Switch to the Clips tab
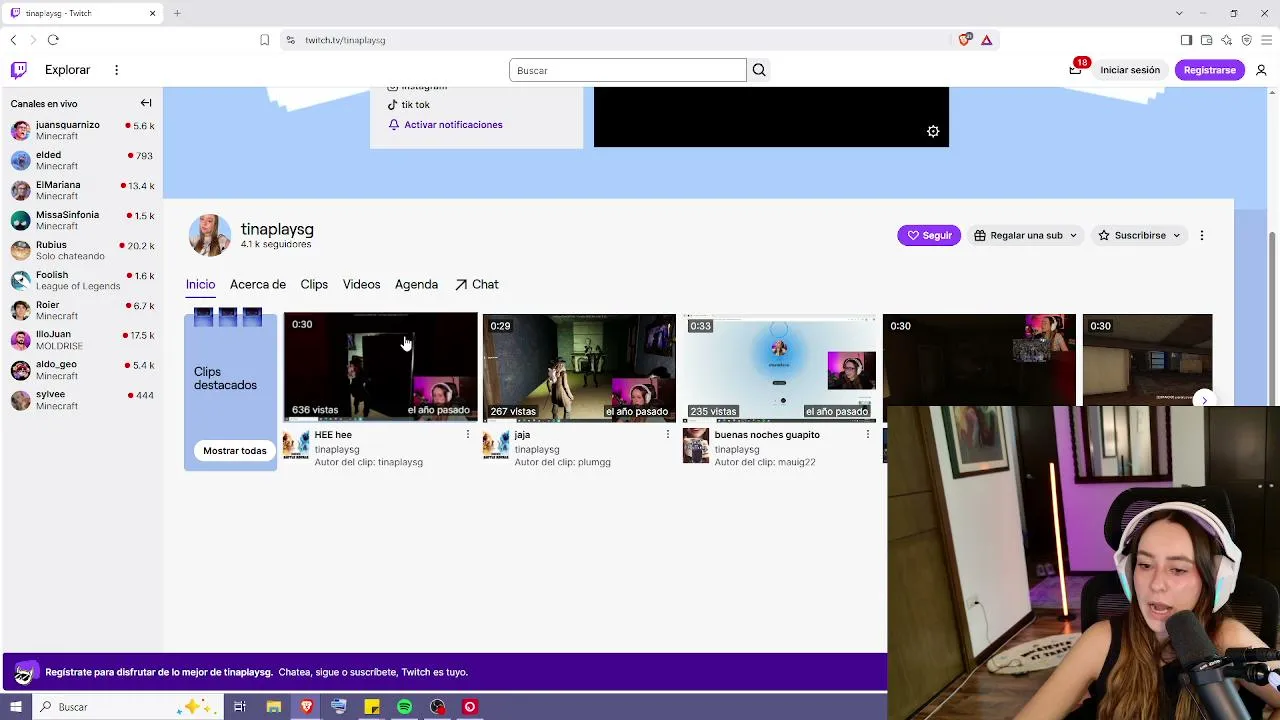 [x=314, y=285]
